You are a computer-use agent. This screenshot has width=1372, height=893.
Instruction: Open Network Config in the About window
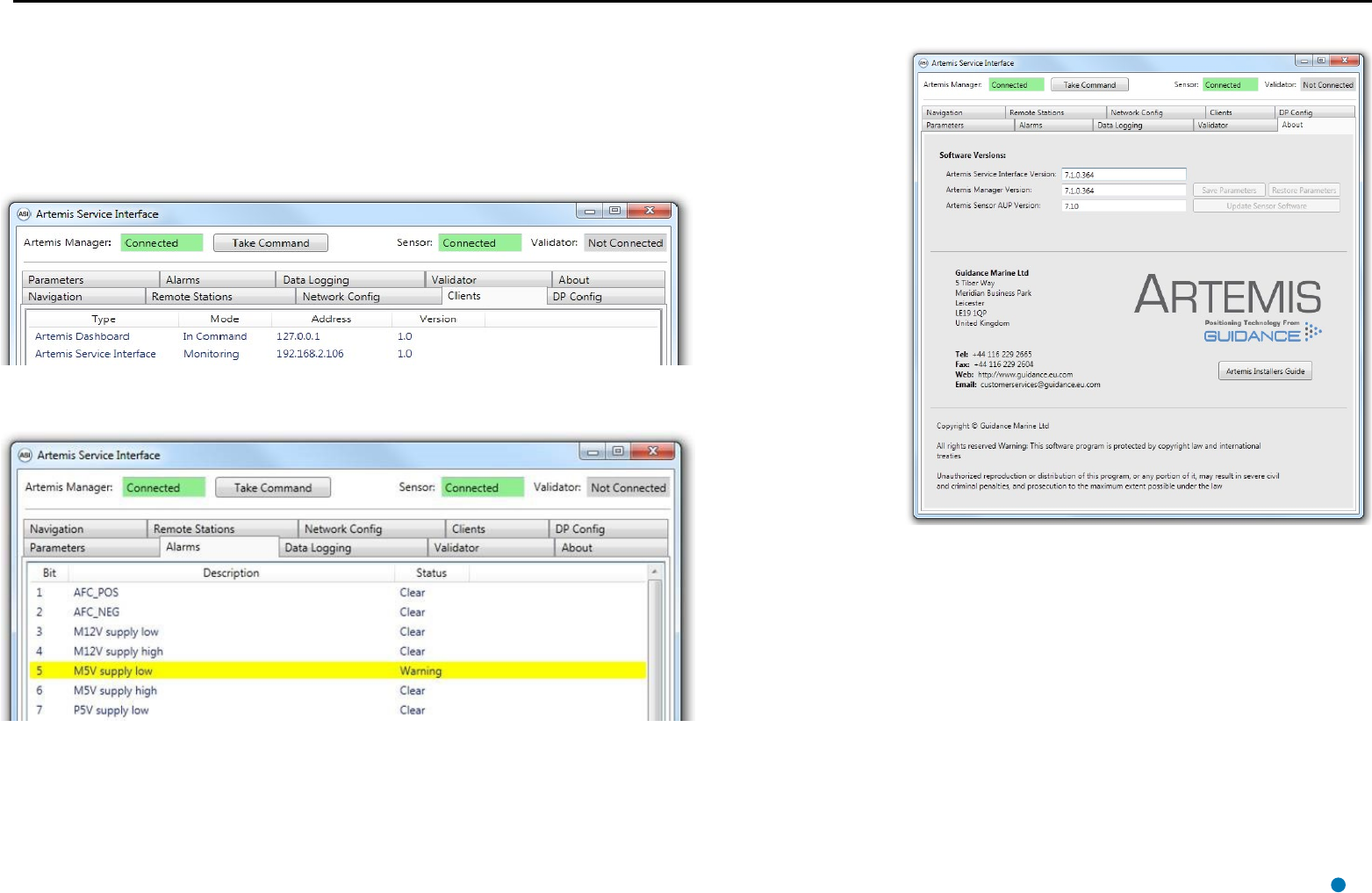pos(1155,112)
